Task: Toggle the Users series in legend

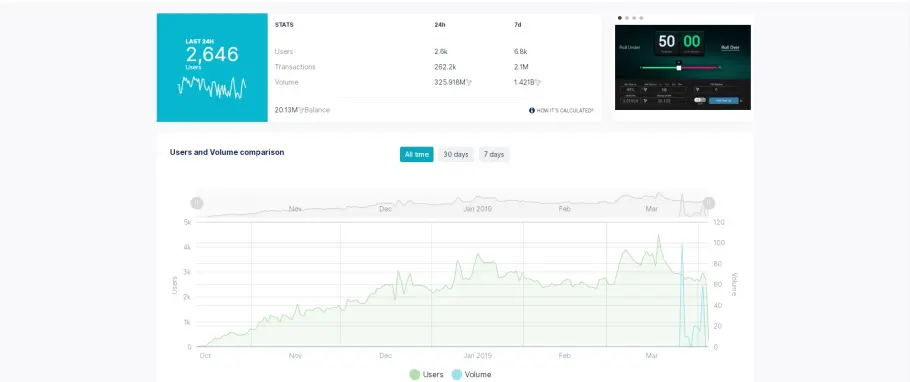Action: [427, 374]
